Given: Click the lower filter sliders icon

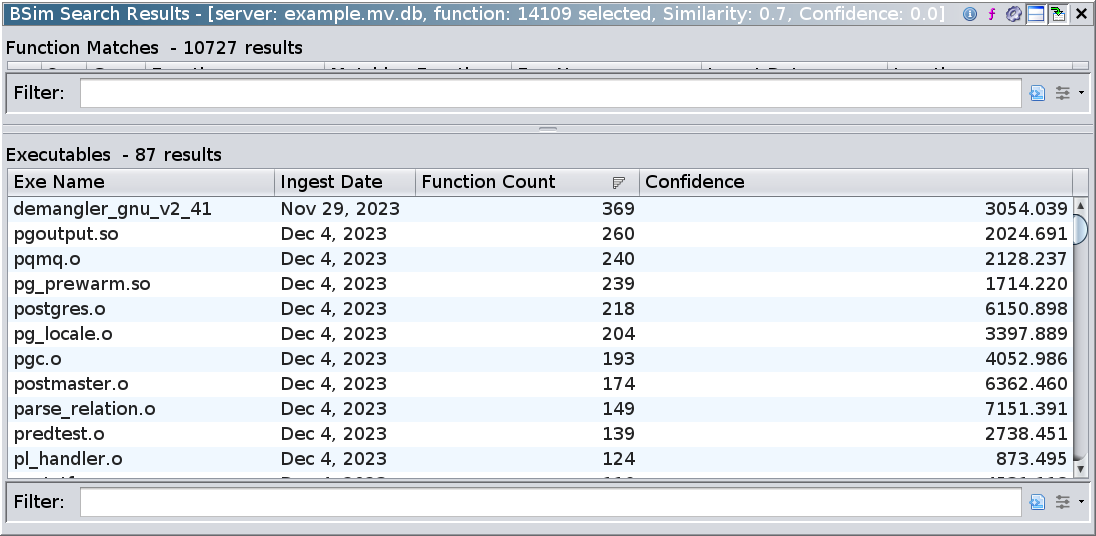Looking at the screenshot, I should [1062, 502].
